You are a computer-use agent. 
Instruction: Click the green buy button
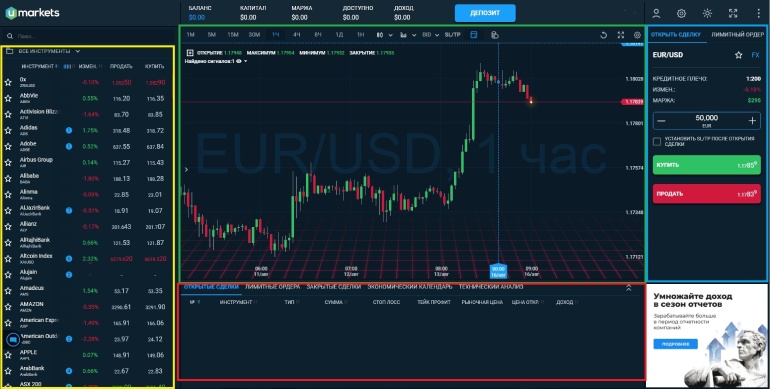click(706, 165)
